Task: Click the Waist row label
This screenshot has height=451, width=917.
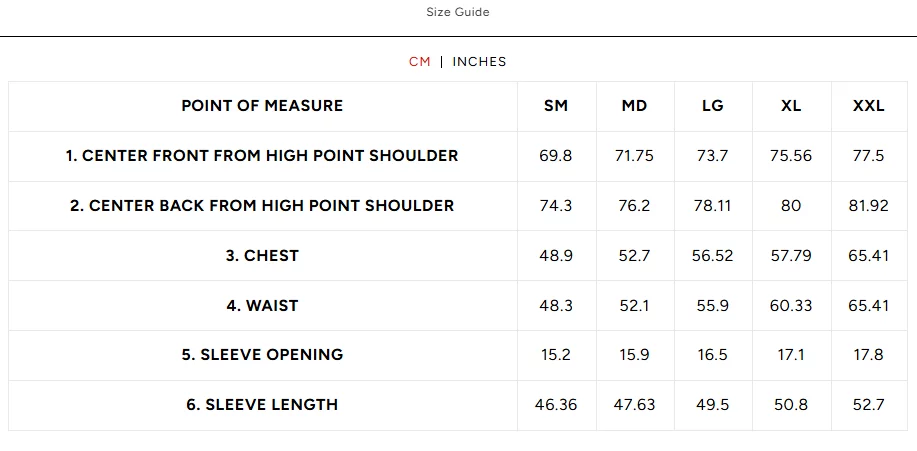Action: [x=262, y=306]
